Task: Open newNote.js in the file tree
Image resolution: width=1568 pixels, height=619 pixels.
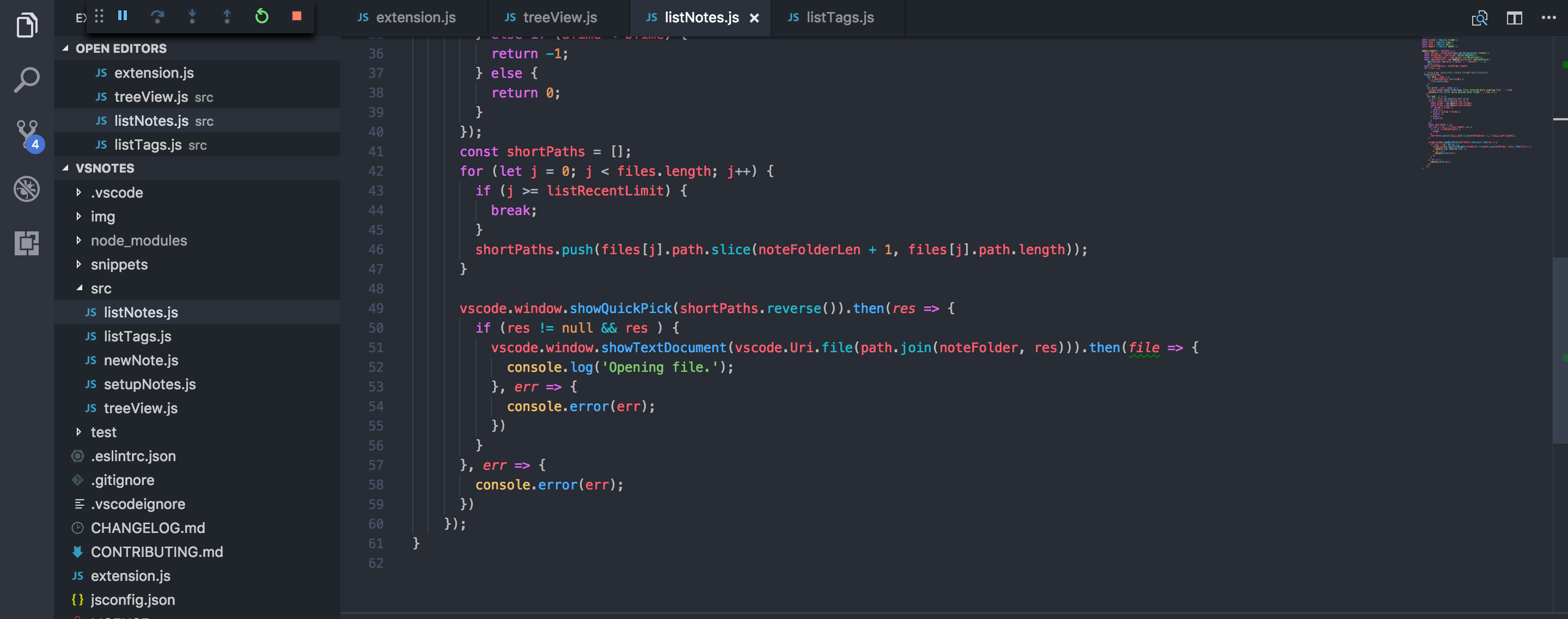Action: 197,360
